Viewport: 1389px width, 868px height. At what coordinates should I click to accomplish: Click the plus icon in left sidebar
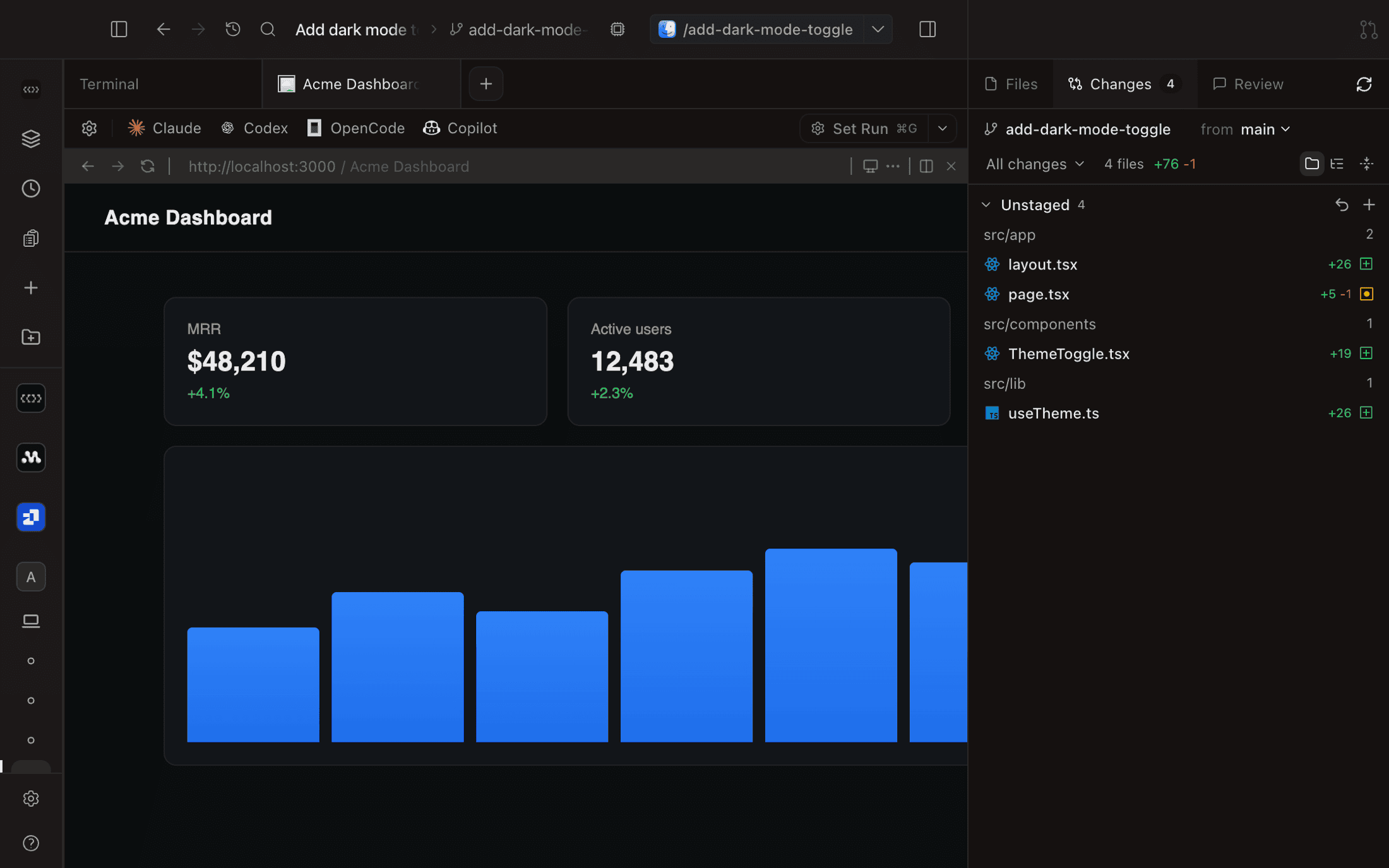pyautogui.click(x=31, y=288)
